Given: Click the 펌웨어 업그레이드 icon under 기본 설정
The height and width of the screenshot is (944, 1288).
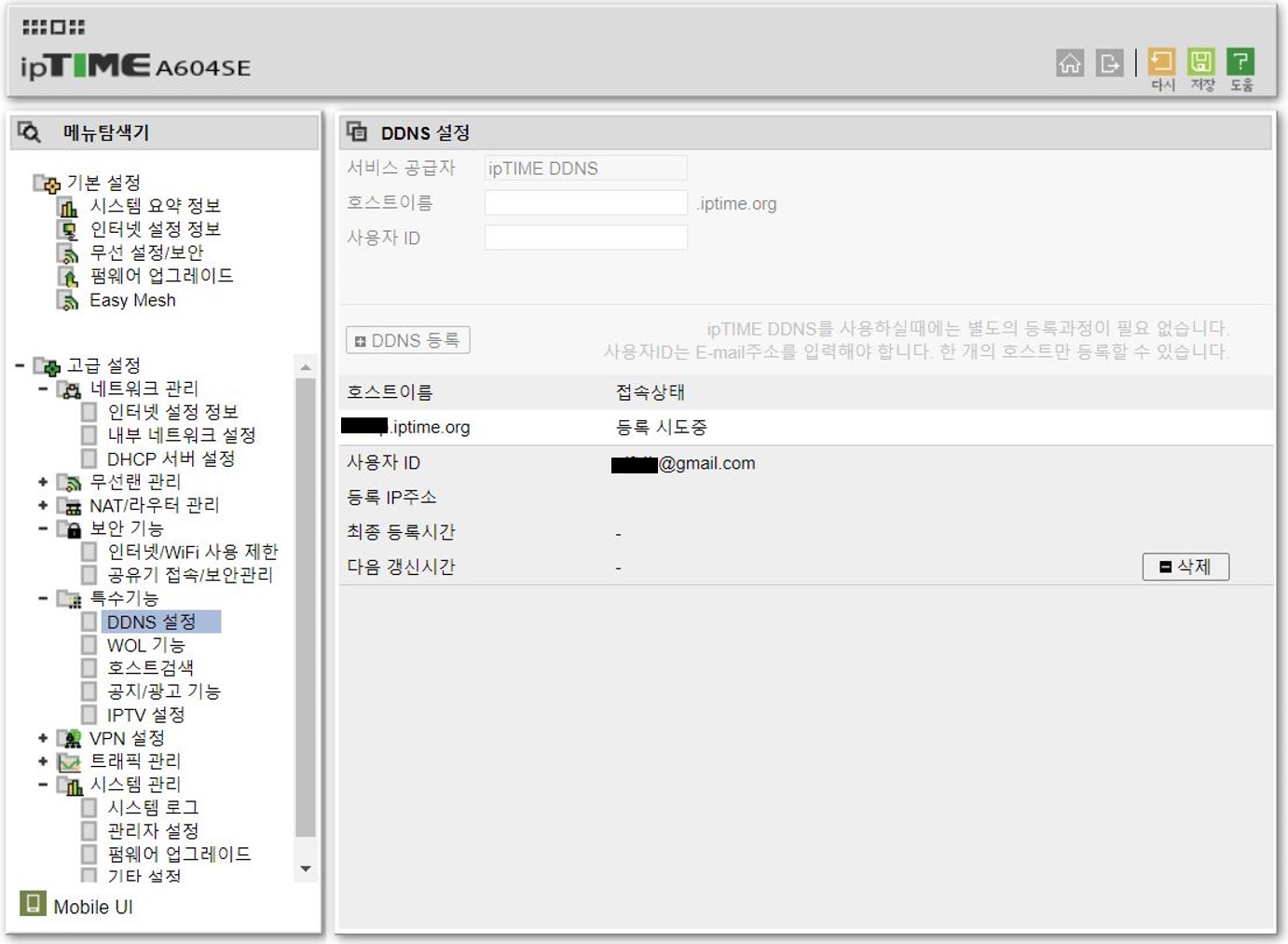Looking at the screenshot, I should coord(68,277).
